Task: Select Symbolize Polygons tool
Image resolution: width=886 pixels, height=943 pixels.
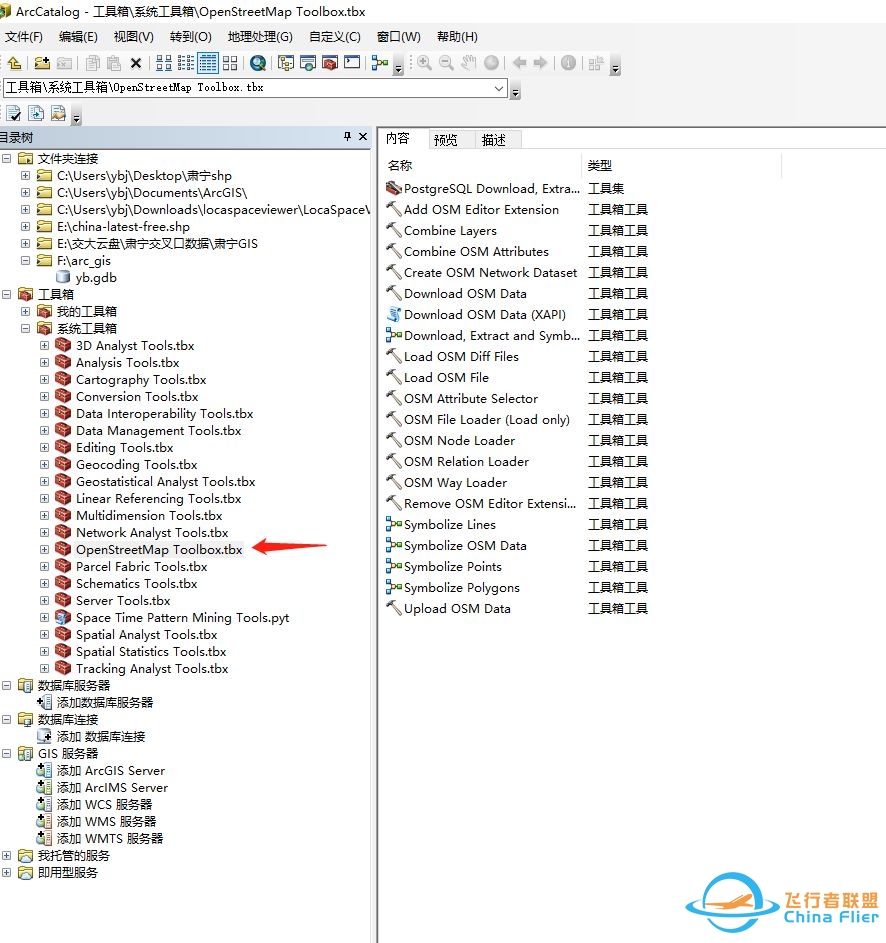Action: (461, 588)
